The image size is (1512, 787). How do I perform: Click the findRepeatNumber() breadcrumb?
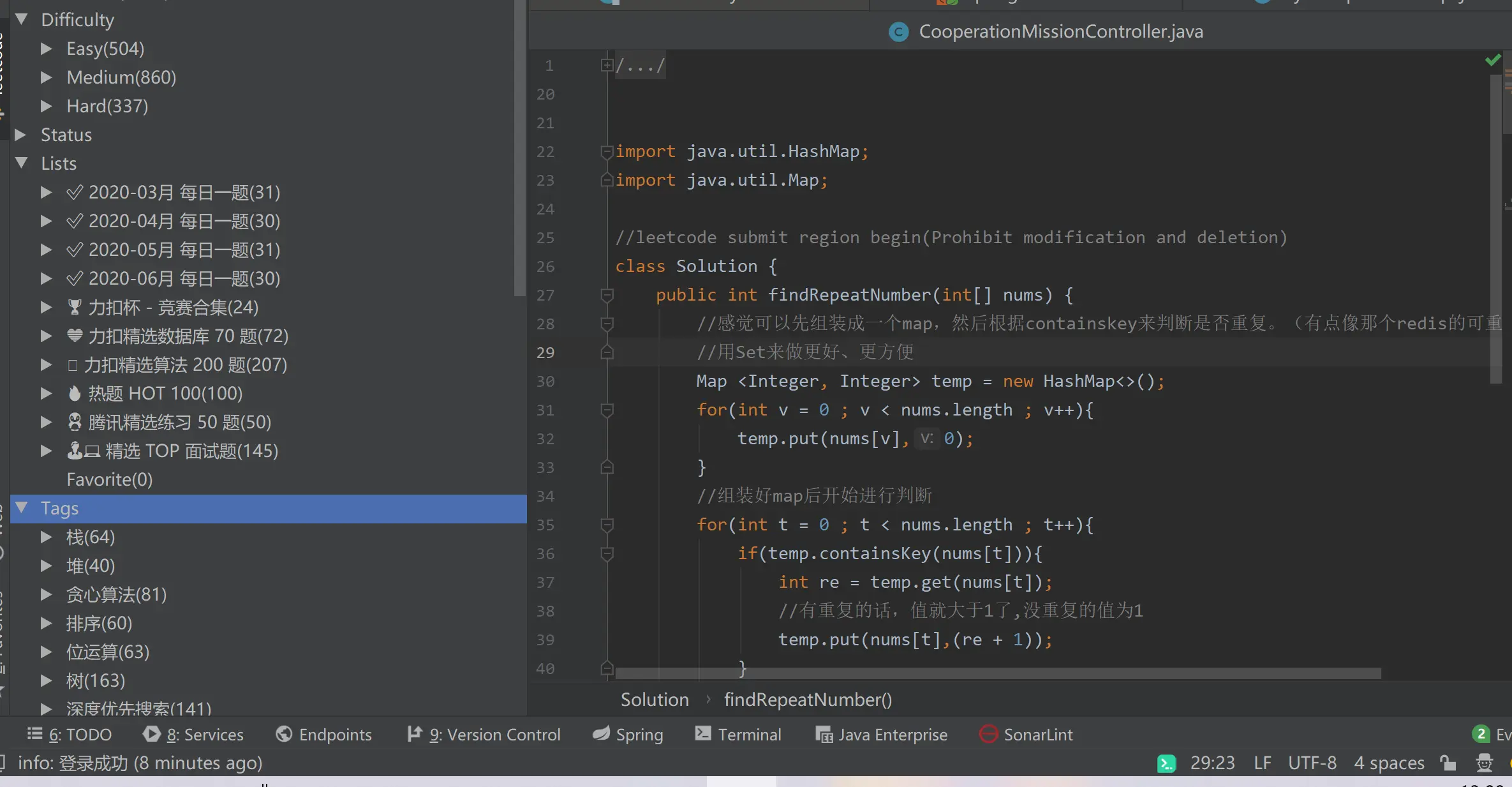point(808,700)
